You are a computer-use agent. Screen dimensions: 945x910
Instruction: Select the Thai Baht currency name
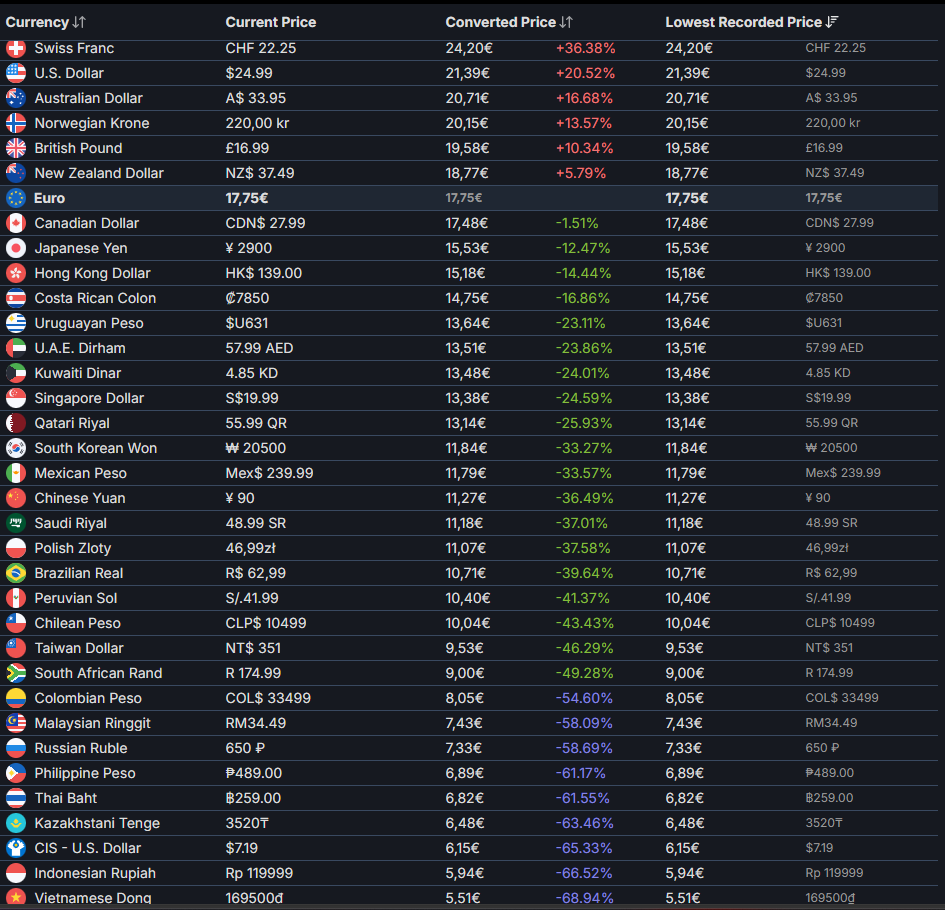66,799
